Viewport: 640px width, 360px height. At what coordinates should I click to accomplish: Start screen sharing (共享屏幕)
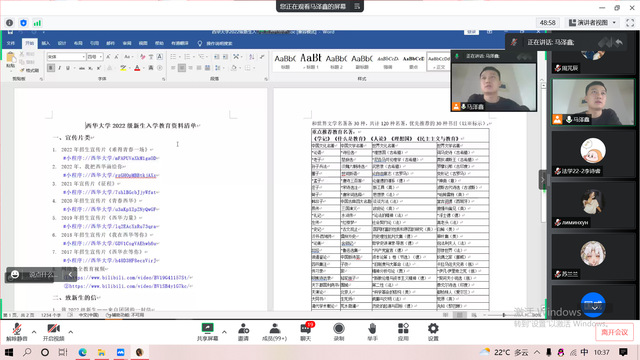207,332
